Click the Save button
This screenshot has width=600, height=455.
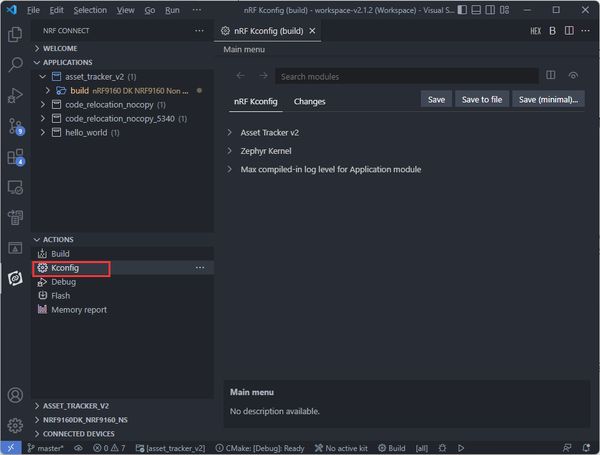point(436,99)
